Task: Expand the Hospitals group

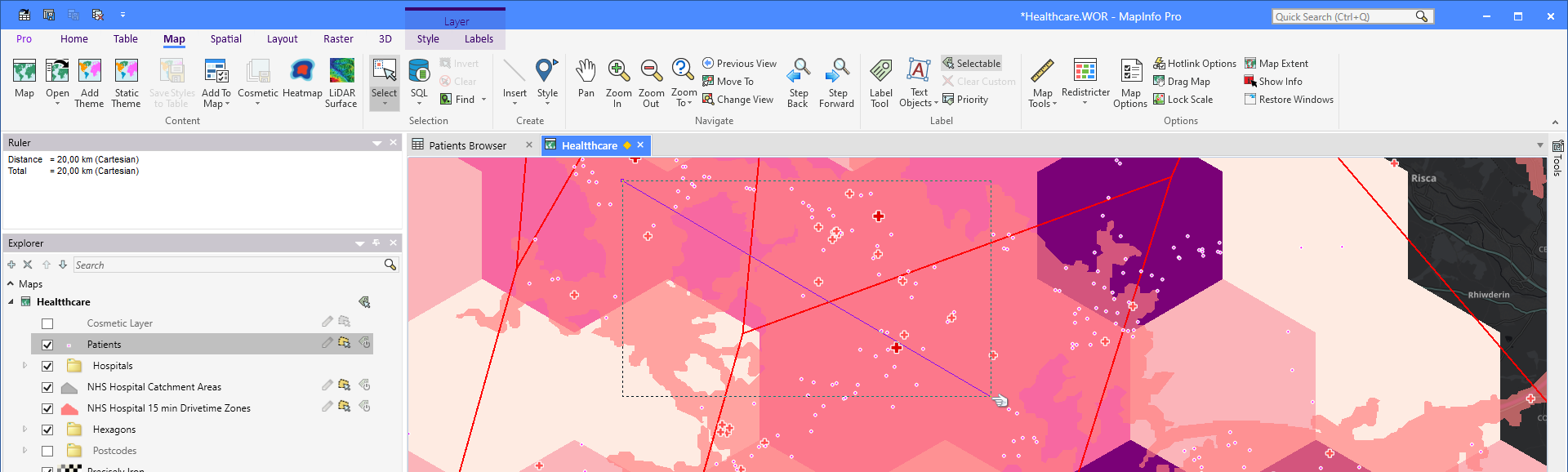Action: [x=24, y=366]
